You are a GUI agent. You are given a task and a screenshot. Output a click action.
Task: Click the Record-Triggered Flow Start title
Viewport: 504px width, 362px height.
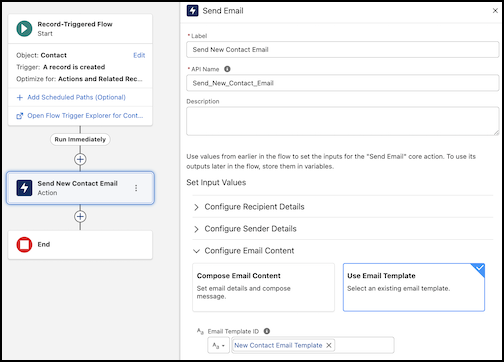click(x=75, y=24)
